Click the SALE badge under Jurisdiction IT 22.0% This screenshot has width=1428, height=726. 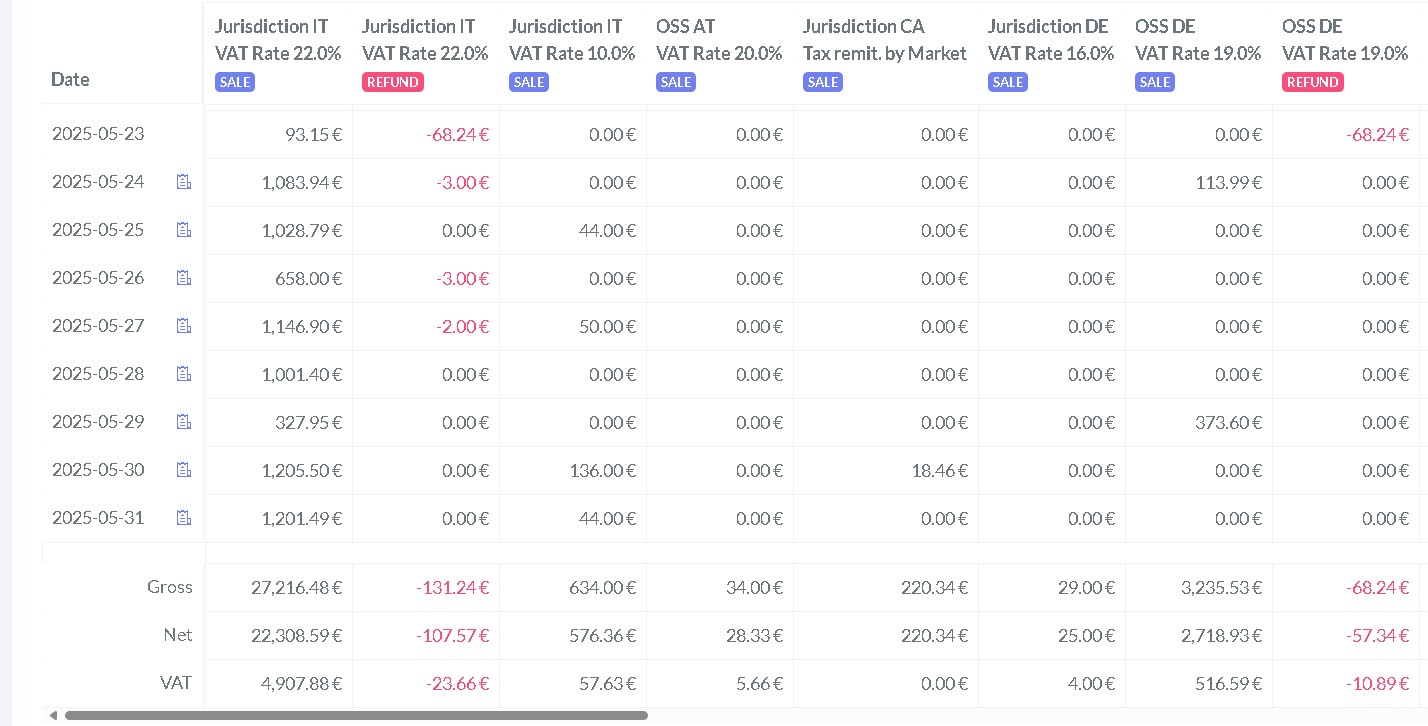pos(235,82)
